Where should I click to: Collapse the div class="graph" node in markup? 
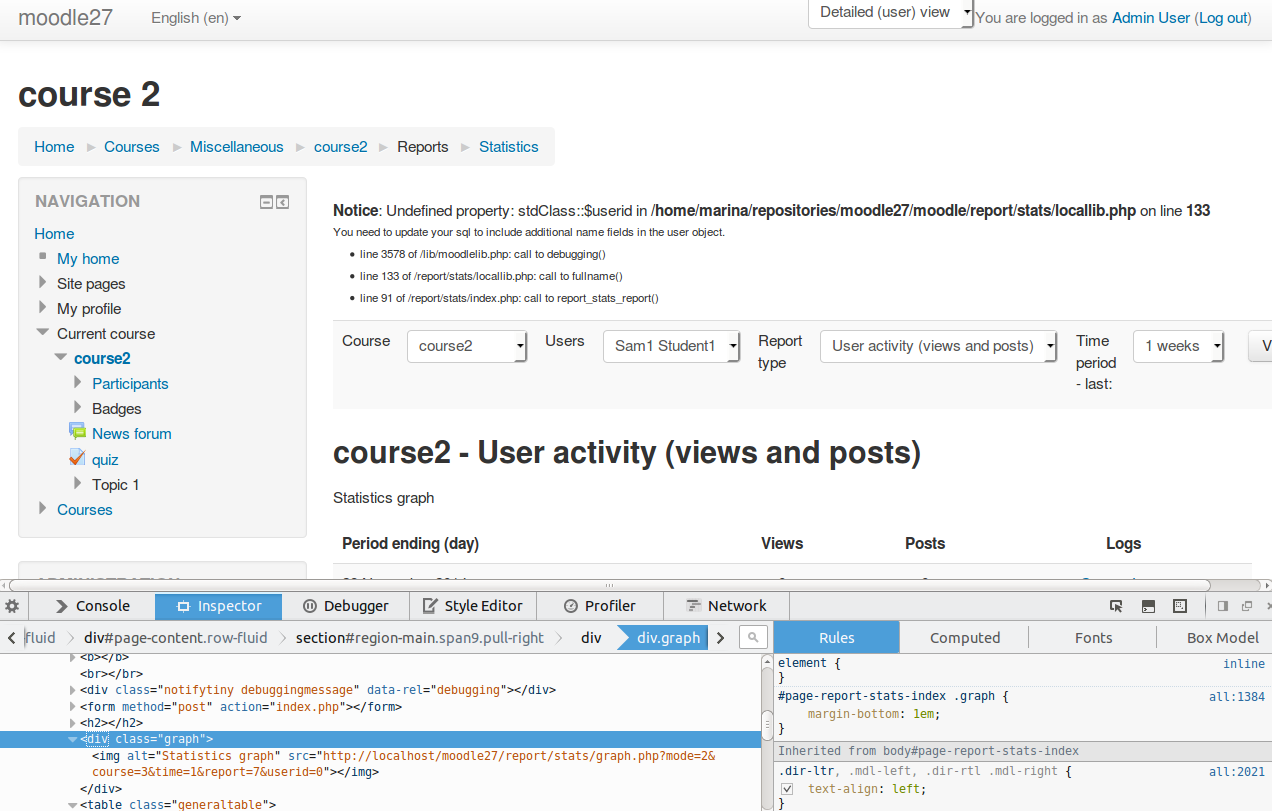(x=72, y=739)
